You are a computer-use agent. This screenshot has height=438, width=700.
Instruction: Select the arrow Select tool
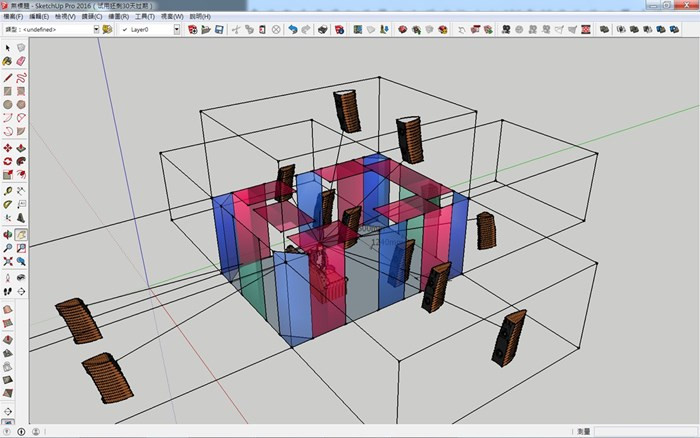click(8, 47)
